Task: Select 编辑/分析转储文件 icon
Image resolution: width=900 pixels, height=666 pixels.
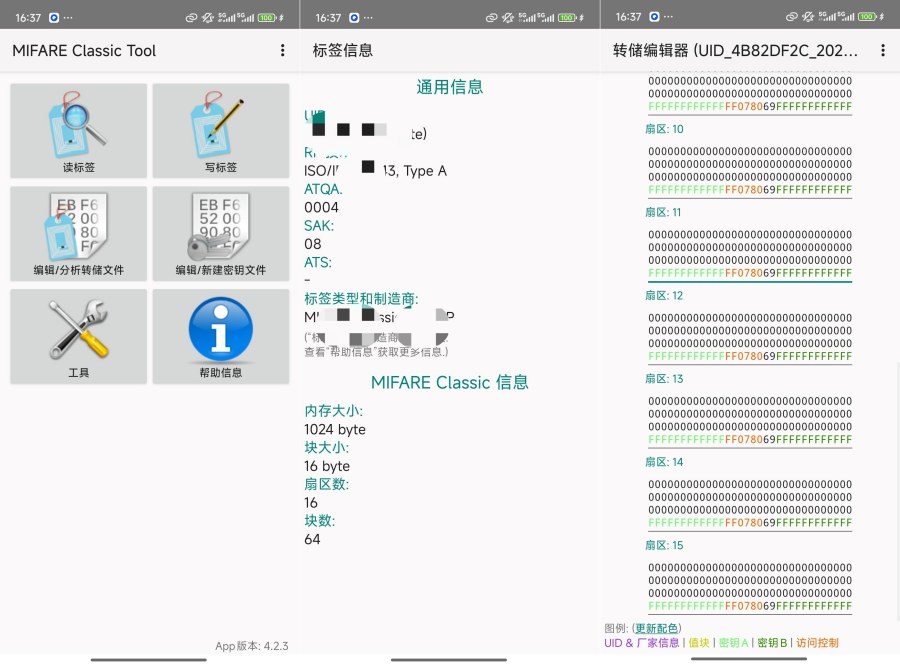Action: 78,233
